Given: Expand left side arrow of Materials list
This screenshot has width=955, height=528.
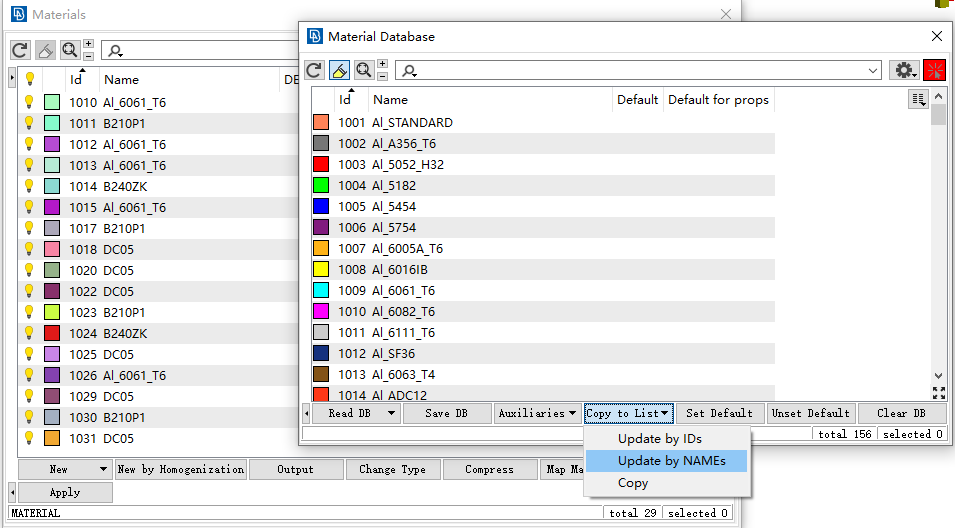Looking at the screenshot, I should click(12, 77).
